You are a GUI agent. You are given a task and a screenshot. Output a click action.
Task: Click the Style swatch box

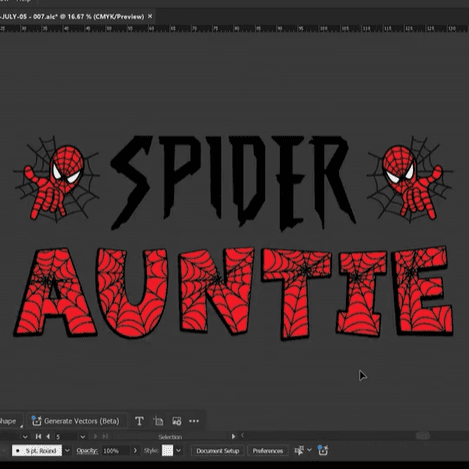pos(167,451)
